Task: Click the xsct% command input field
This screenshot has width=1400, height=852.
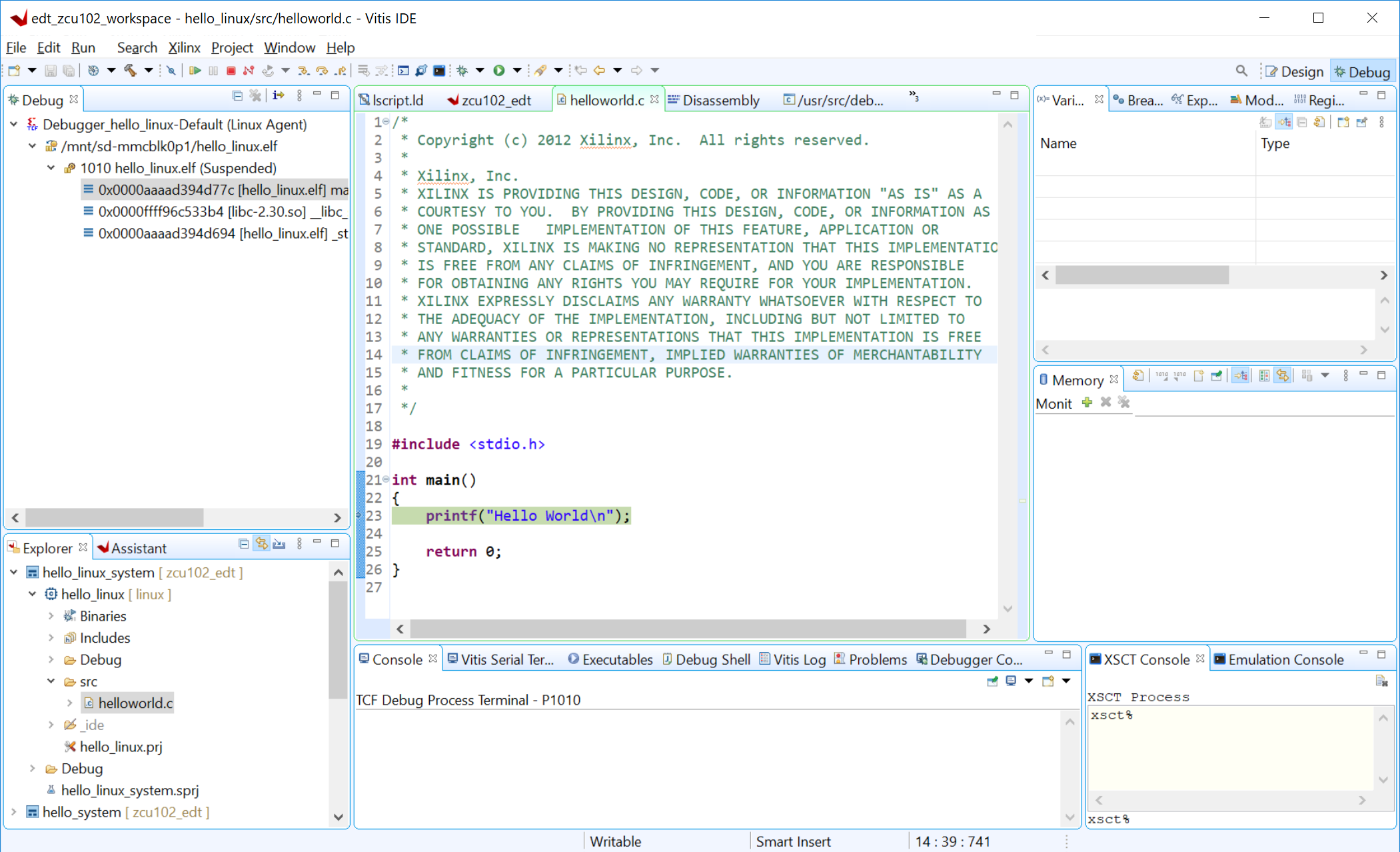Action: [x=1240, y=819]
